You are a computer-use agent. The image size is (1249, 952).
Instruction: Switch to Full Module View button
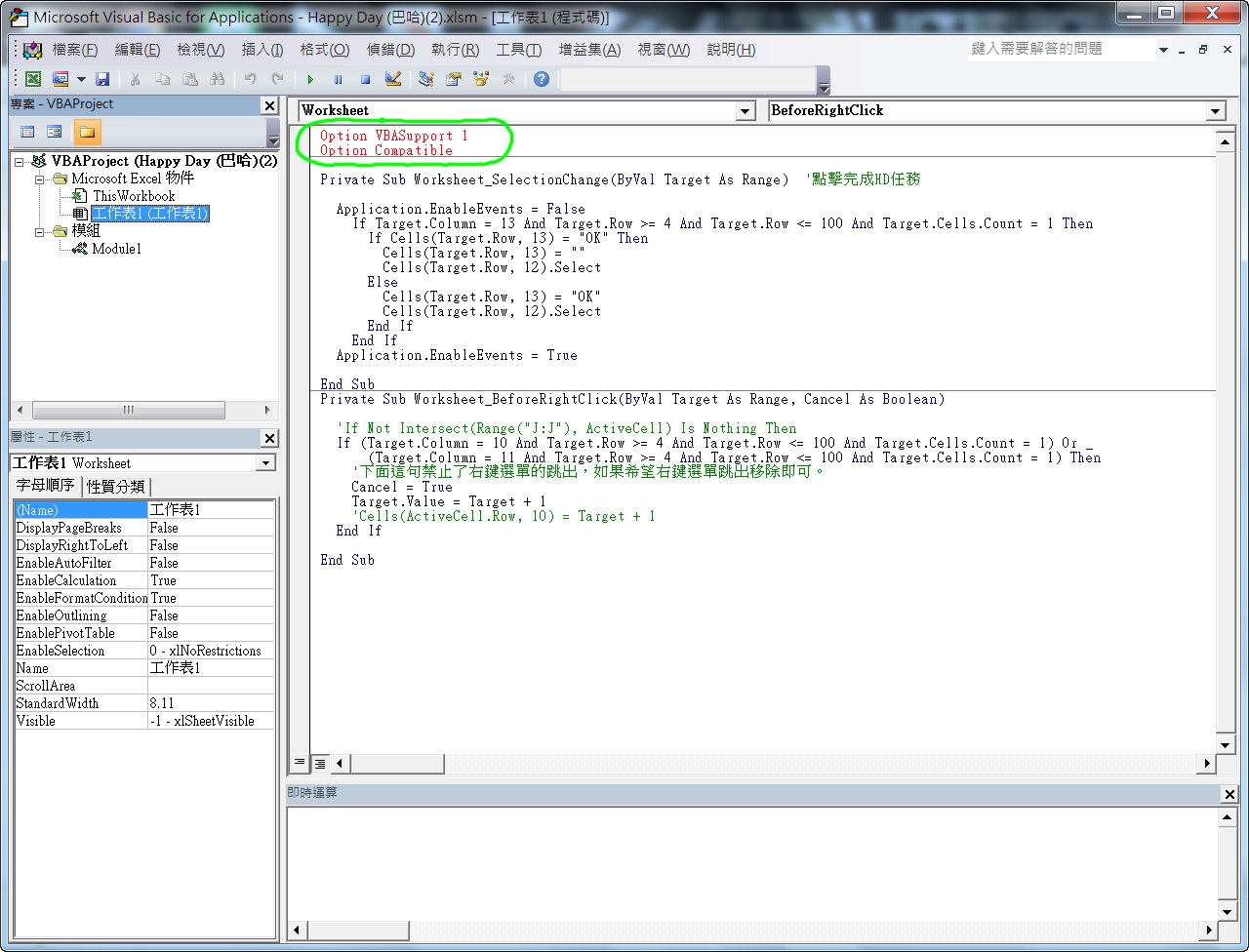click(319, 763)
